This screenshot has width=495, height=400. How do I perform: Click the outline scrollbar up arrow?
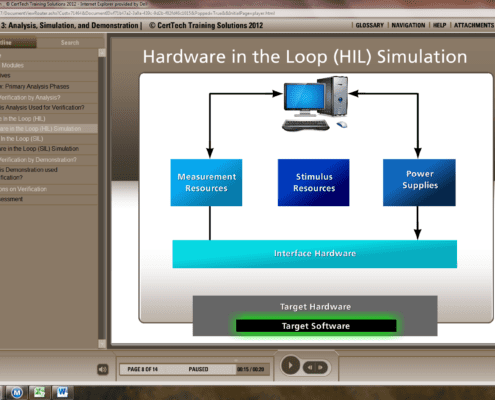pos(102,53)
